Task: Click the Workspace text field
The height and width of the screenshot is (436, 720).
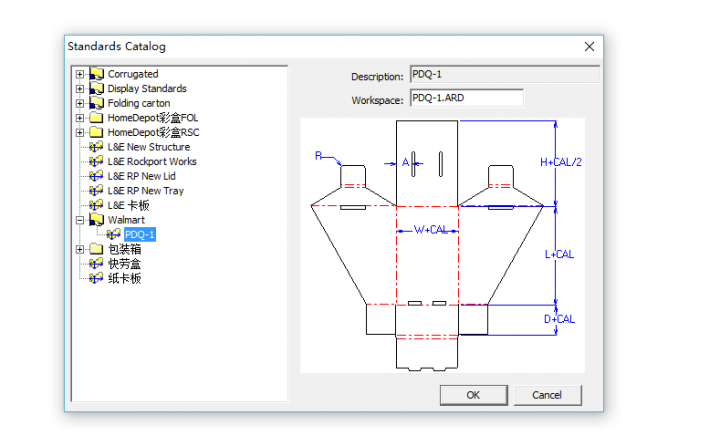Action: [466, 98]
